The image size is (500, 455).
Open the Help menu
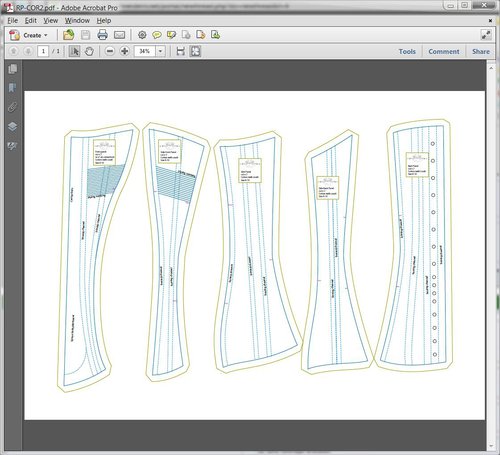(x=104, y=20)
